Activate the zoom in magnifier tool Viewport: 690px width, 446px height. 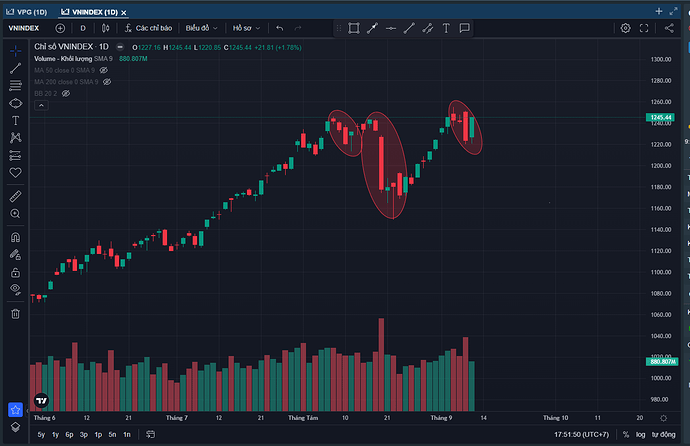click(16, 213)
